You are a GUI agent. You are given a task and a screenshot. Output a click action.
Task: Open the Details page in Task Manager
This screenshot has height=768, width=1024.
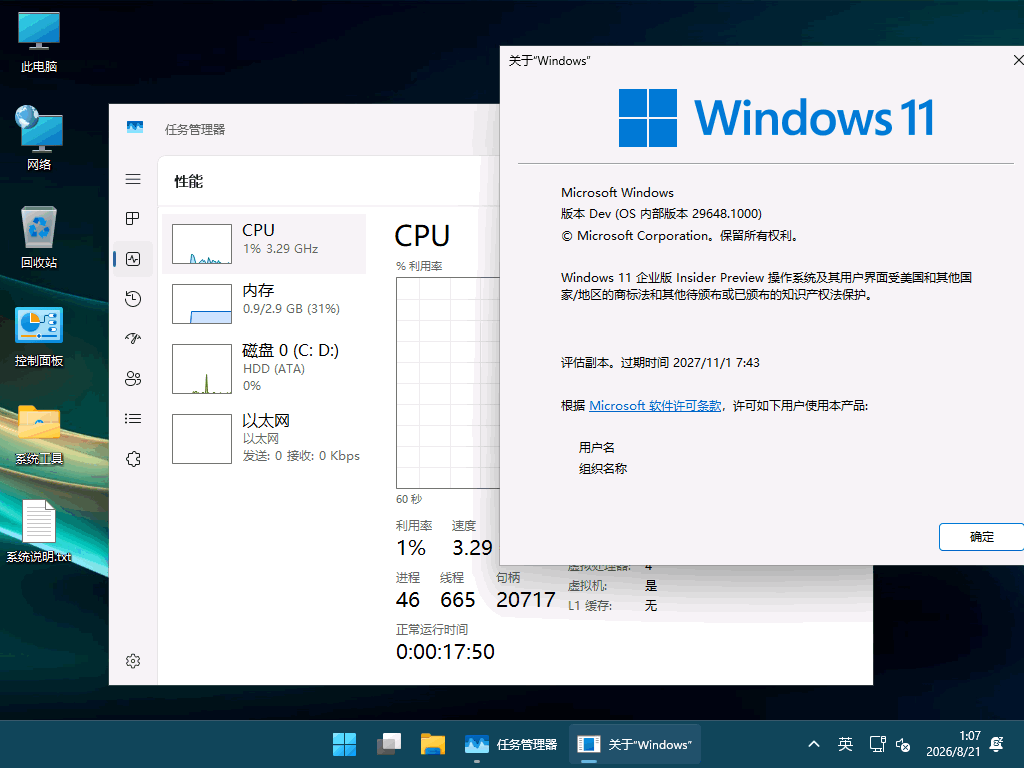(133, 419)
